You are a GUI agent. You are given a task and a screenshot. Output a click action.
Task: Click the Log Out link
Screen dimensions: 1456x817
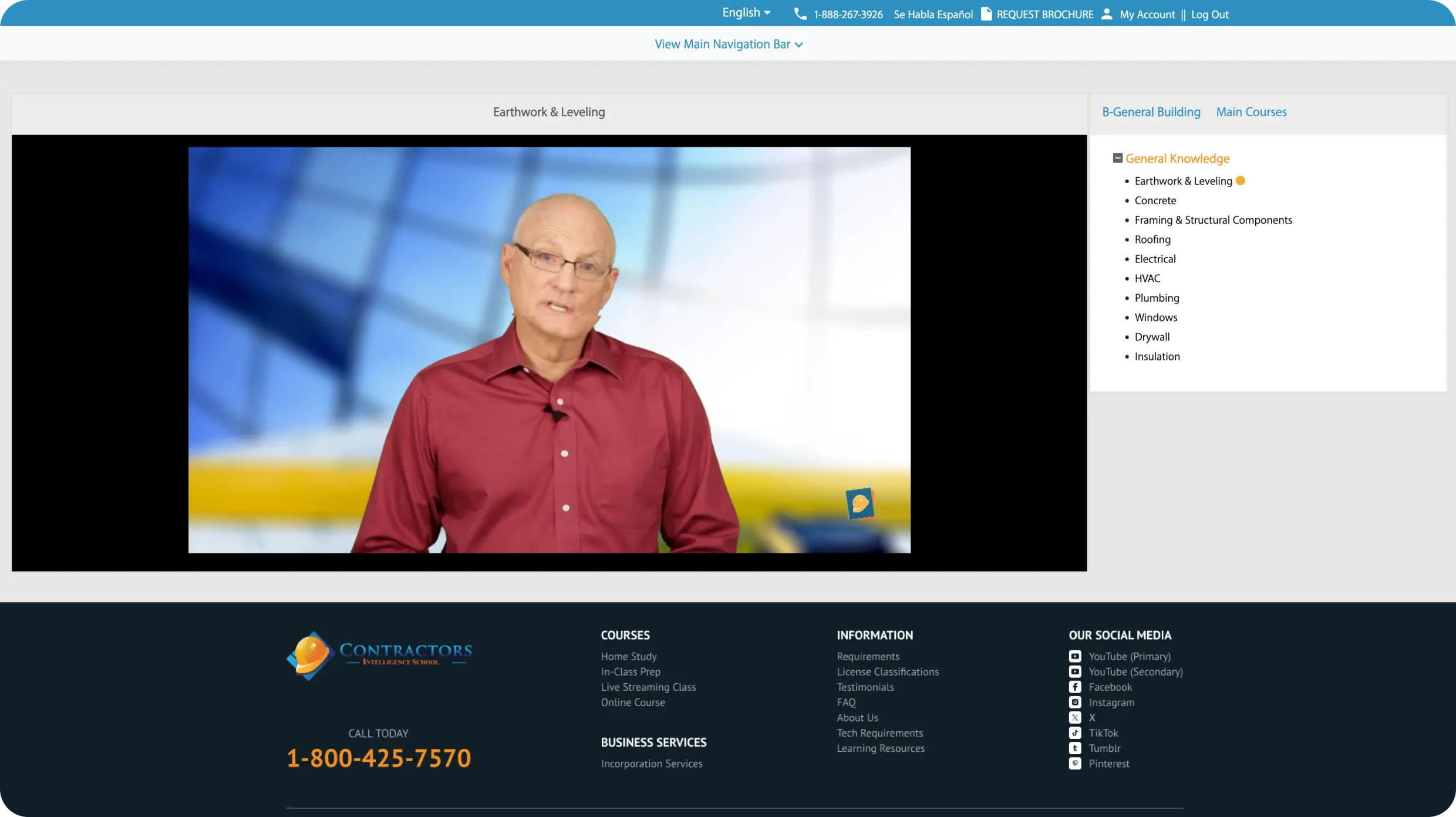pos(1209,14)
